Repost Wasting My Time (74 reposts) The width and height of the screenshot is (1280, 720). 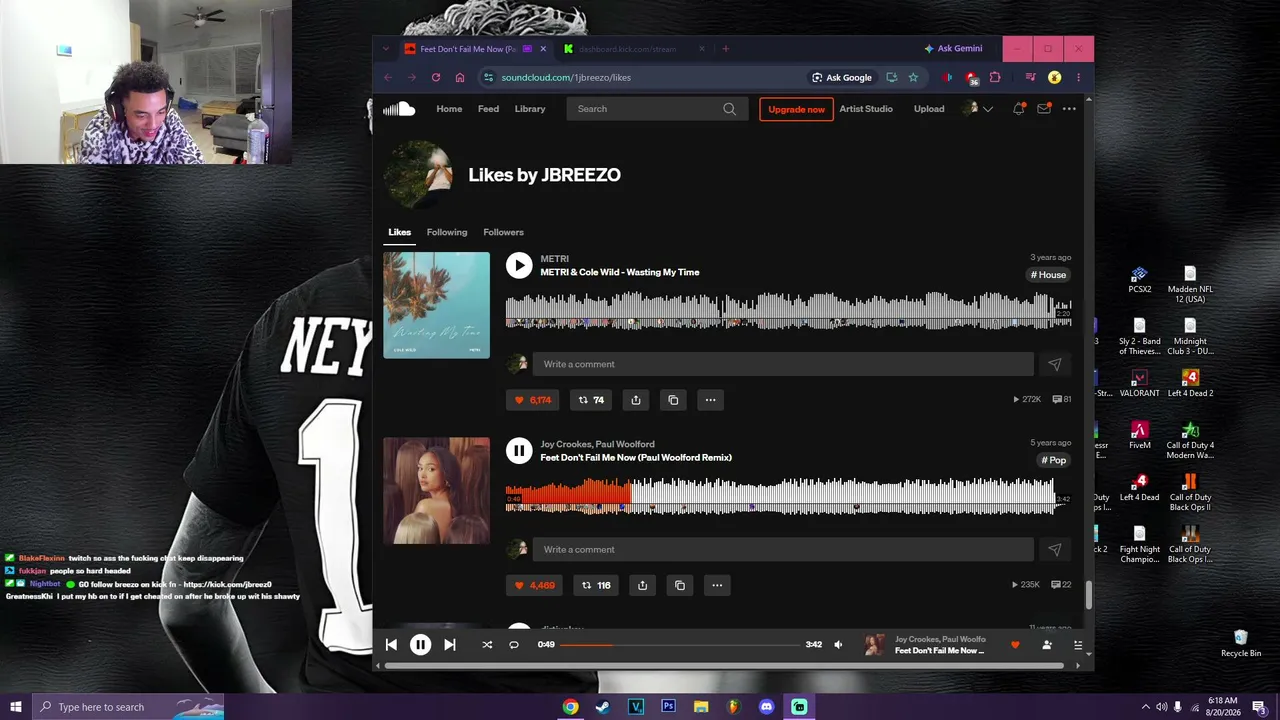591,400
